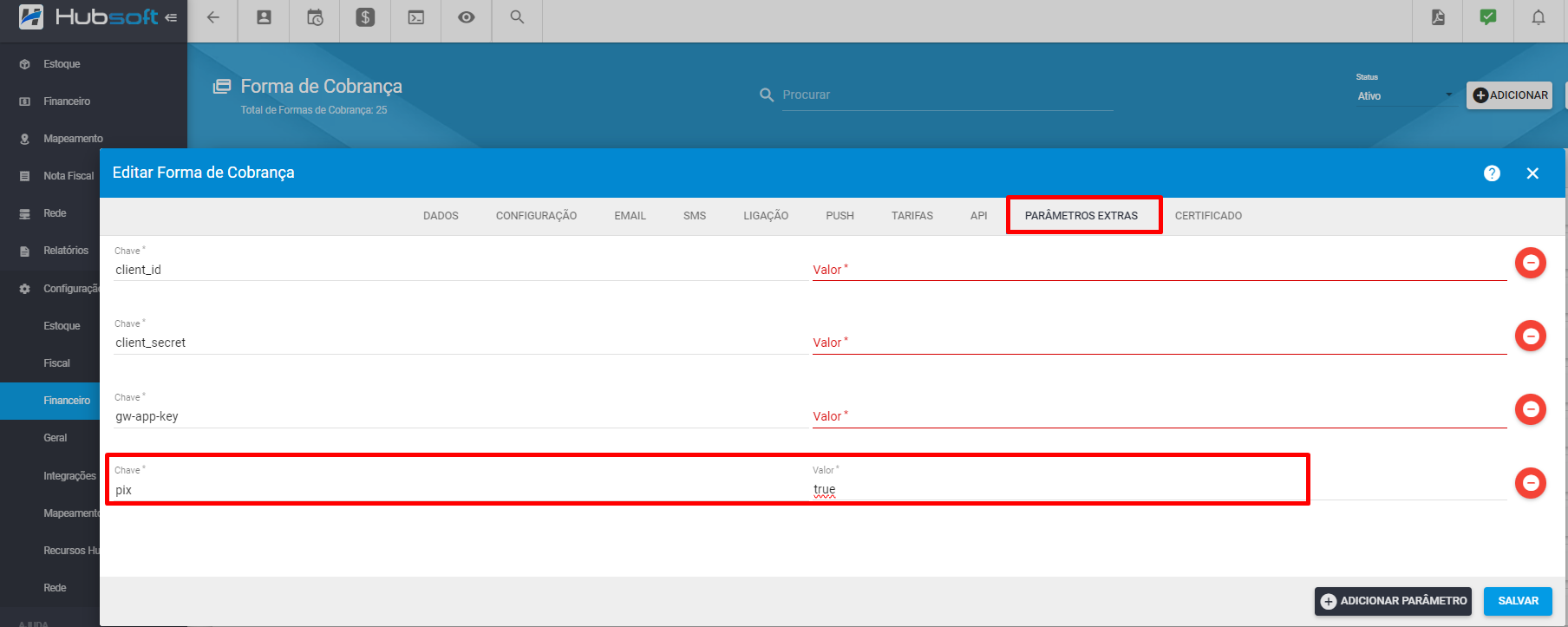Remove the client_id parameter row
Image resolution: width=1568 pixels, height=627 pixels.
tap(1531, 263)
